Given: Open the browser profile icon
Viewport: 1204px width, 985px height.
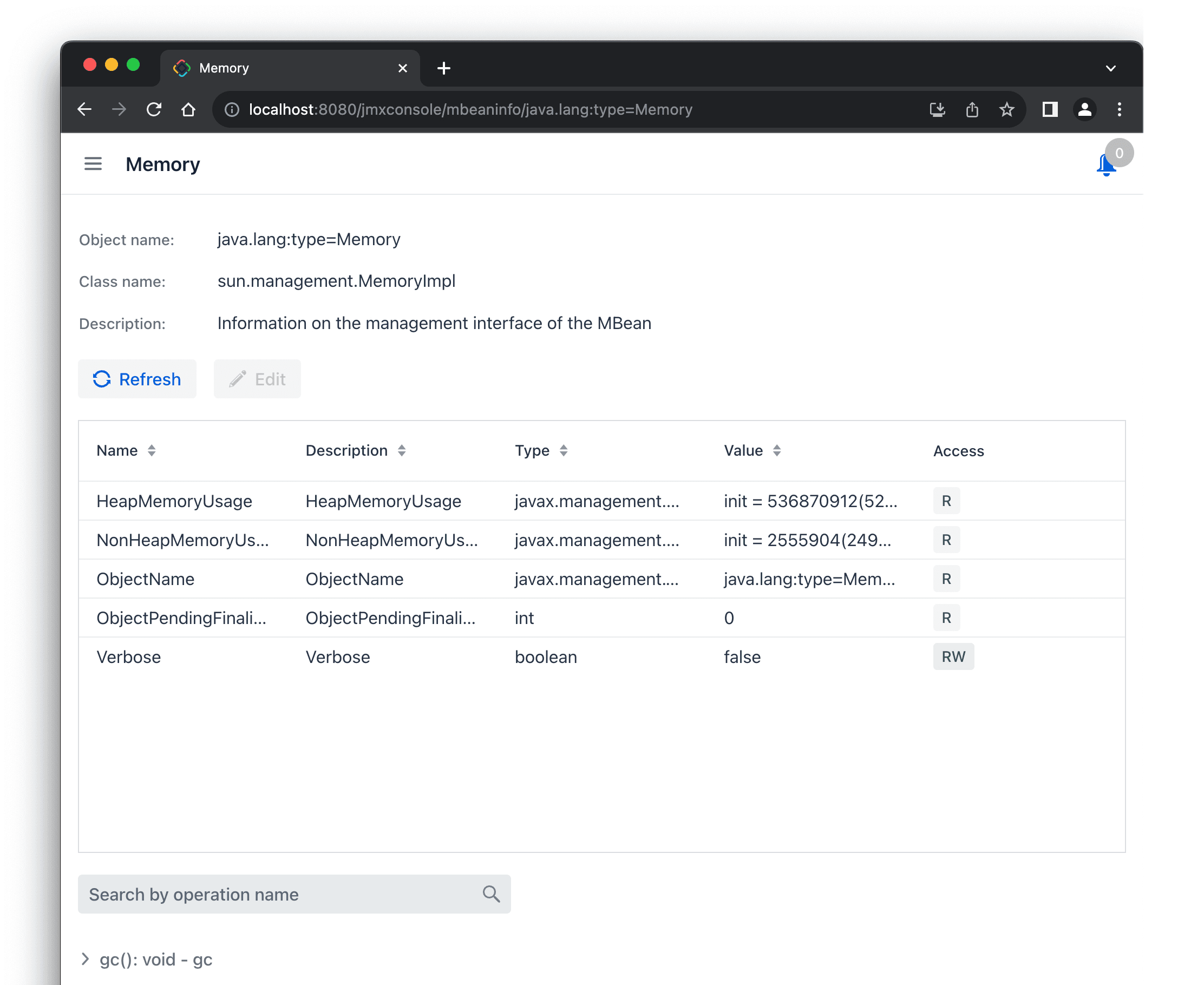Looking at the screenshot, I should 1084,109.
